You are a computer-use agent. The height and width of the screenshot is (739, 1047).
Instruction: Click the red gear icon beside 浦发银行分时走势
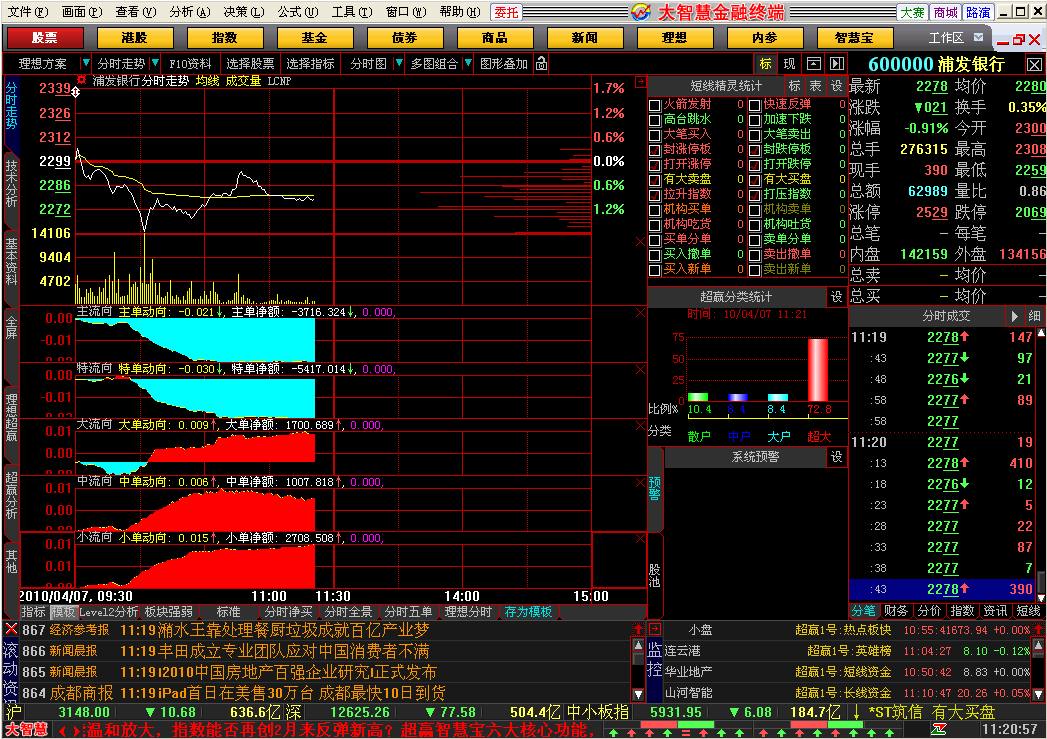81,80
